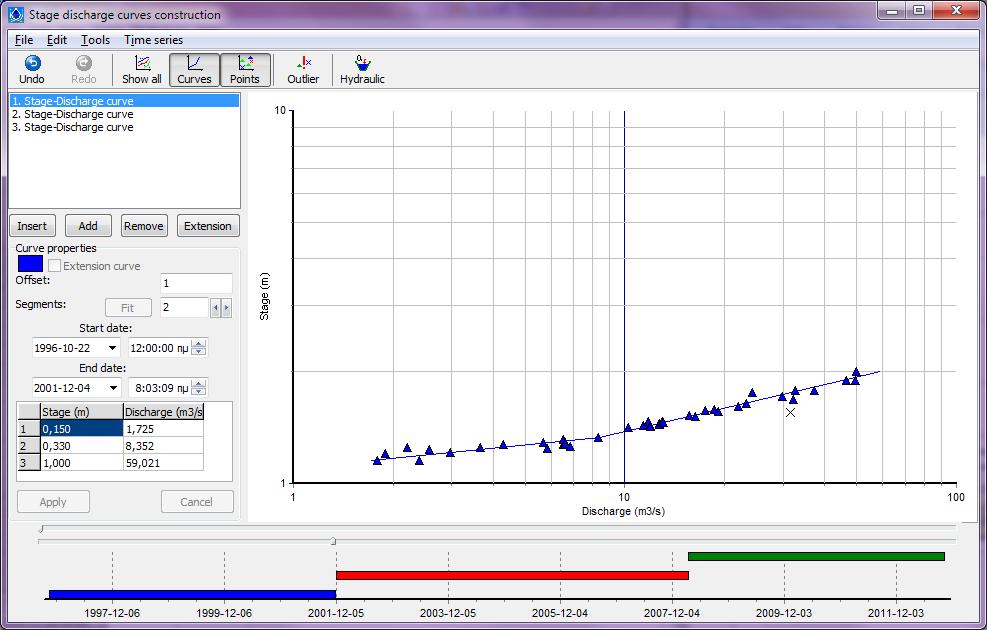
Task: Select the Outlier tool icon
Action: (303, 69)
